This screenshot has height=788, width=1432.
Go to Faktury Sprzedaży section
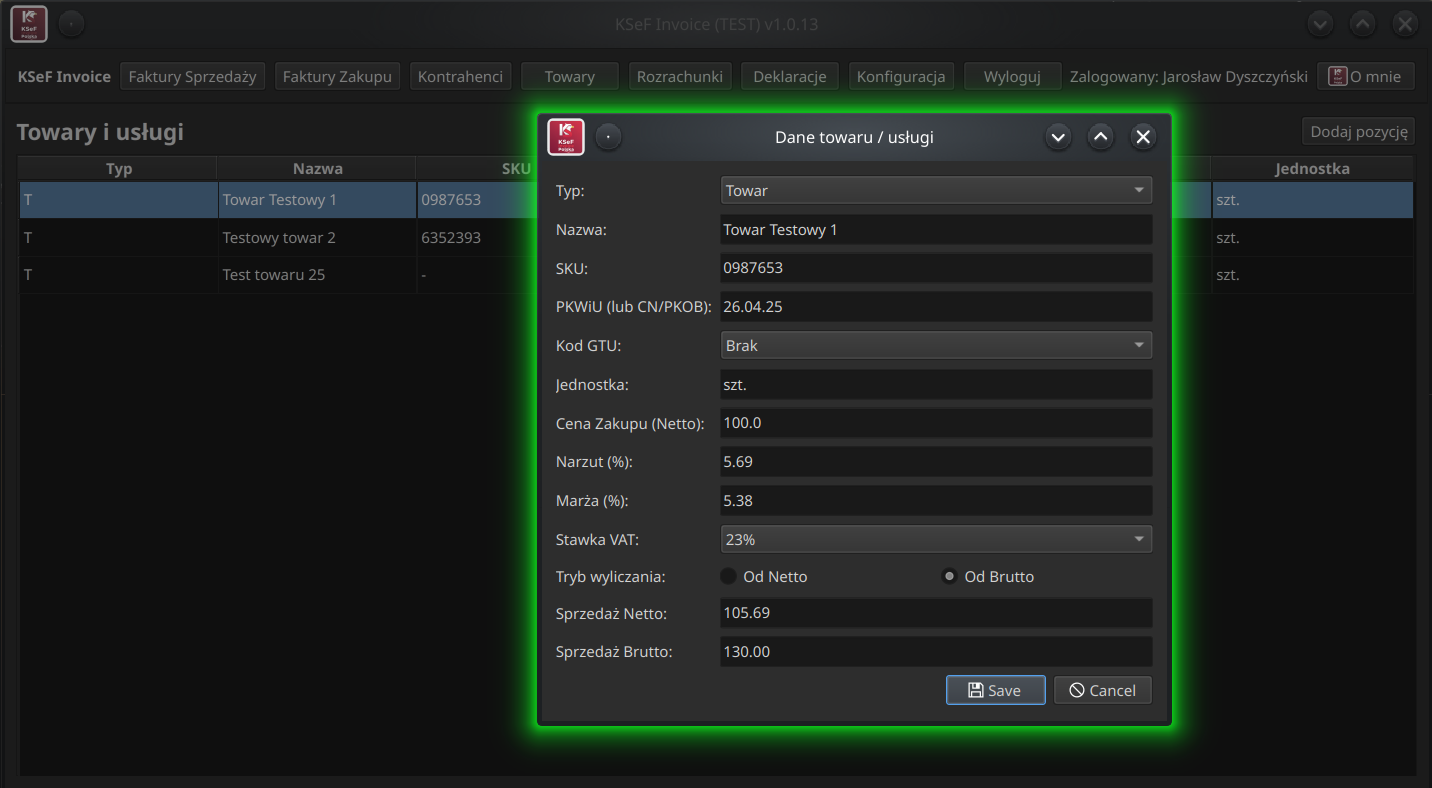(x=193, y=76)
